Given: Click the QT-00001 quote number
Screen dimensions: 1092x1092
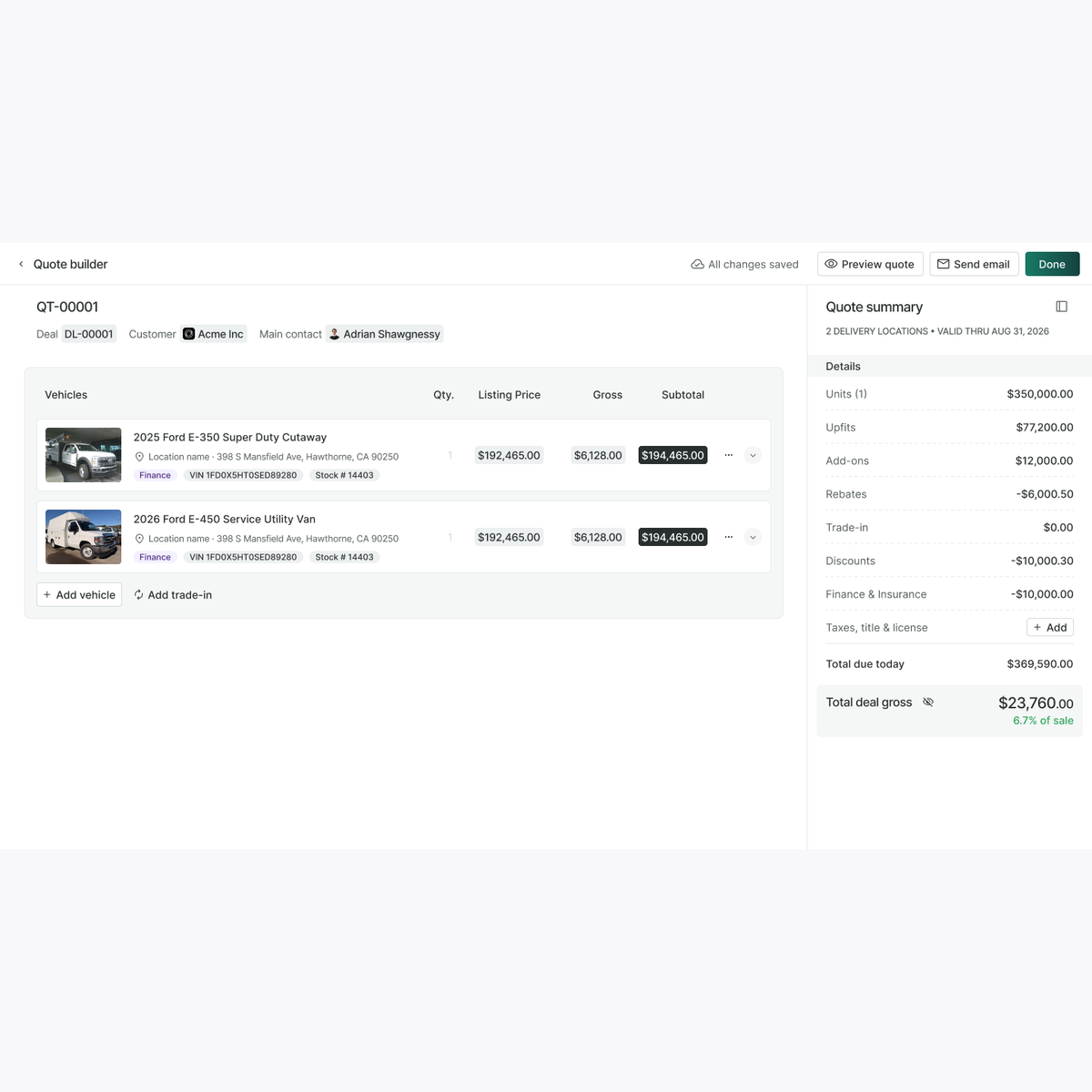Looking at the screenshot, I should (x=67, y=307).
